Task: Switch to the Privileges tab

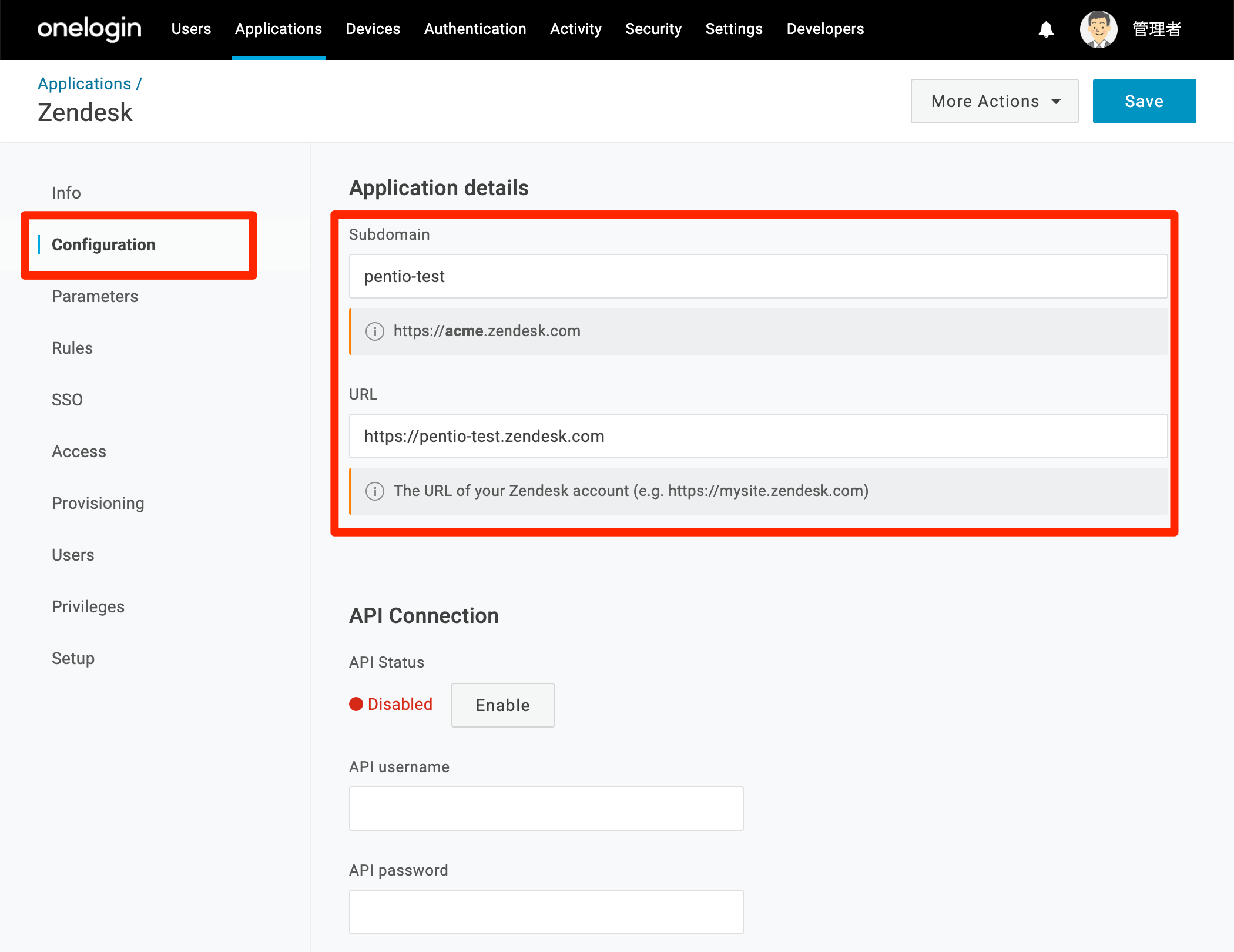Action: coord(88,606)
